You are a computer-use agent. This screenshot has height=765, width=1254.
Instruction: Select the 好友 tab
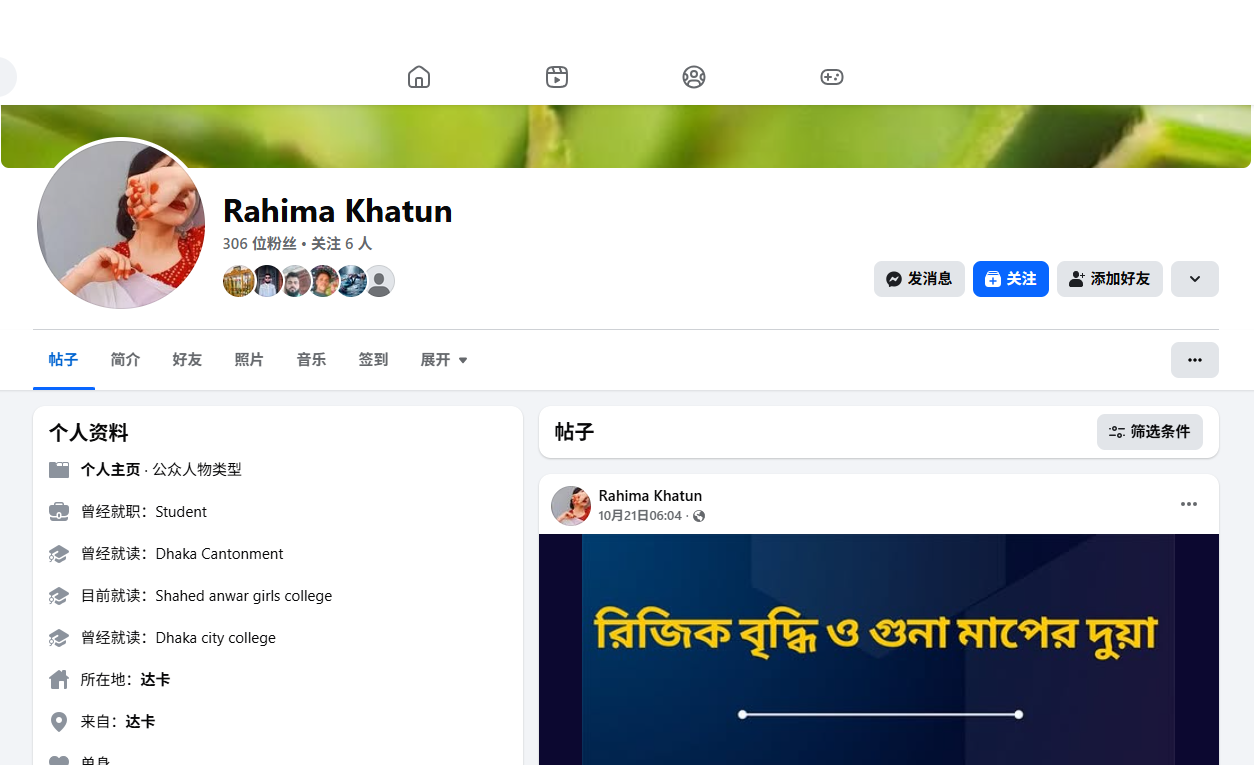coord(187,360)
